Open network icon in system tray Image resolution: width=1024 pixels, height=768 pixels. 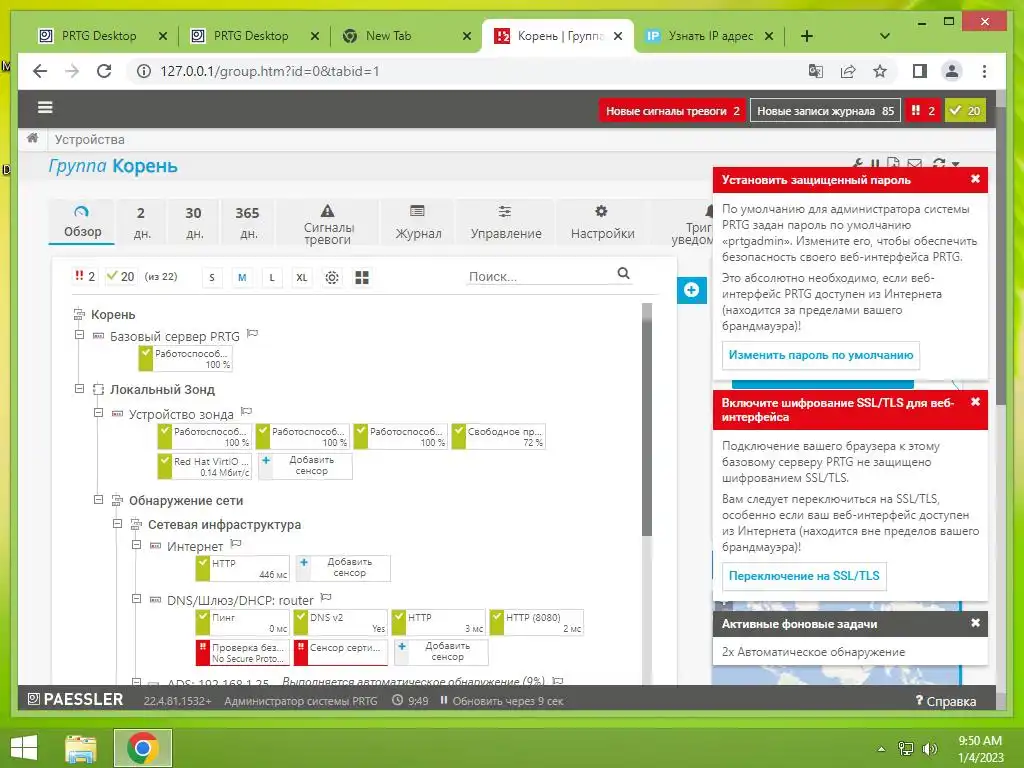tap(906, 749)
